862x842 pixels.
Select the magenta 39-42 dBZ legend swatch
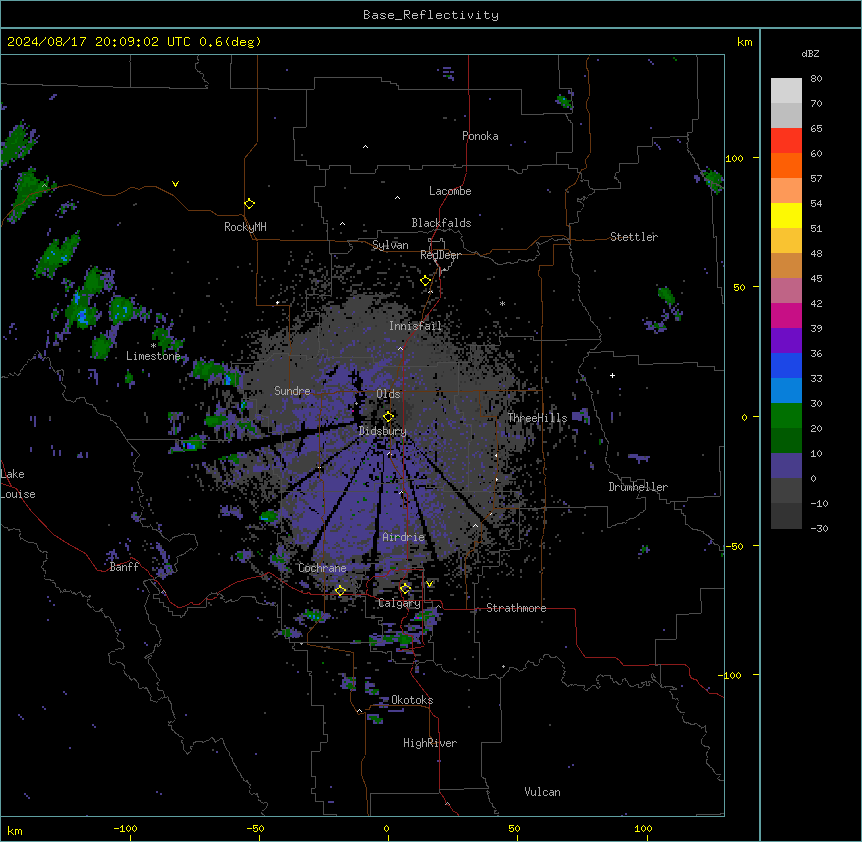(x=786, y=315)
